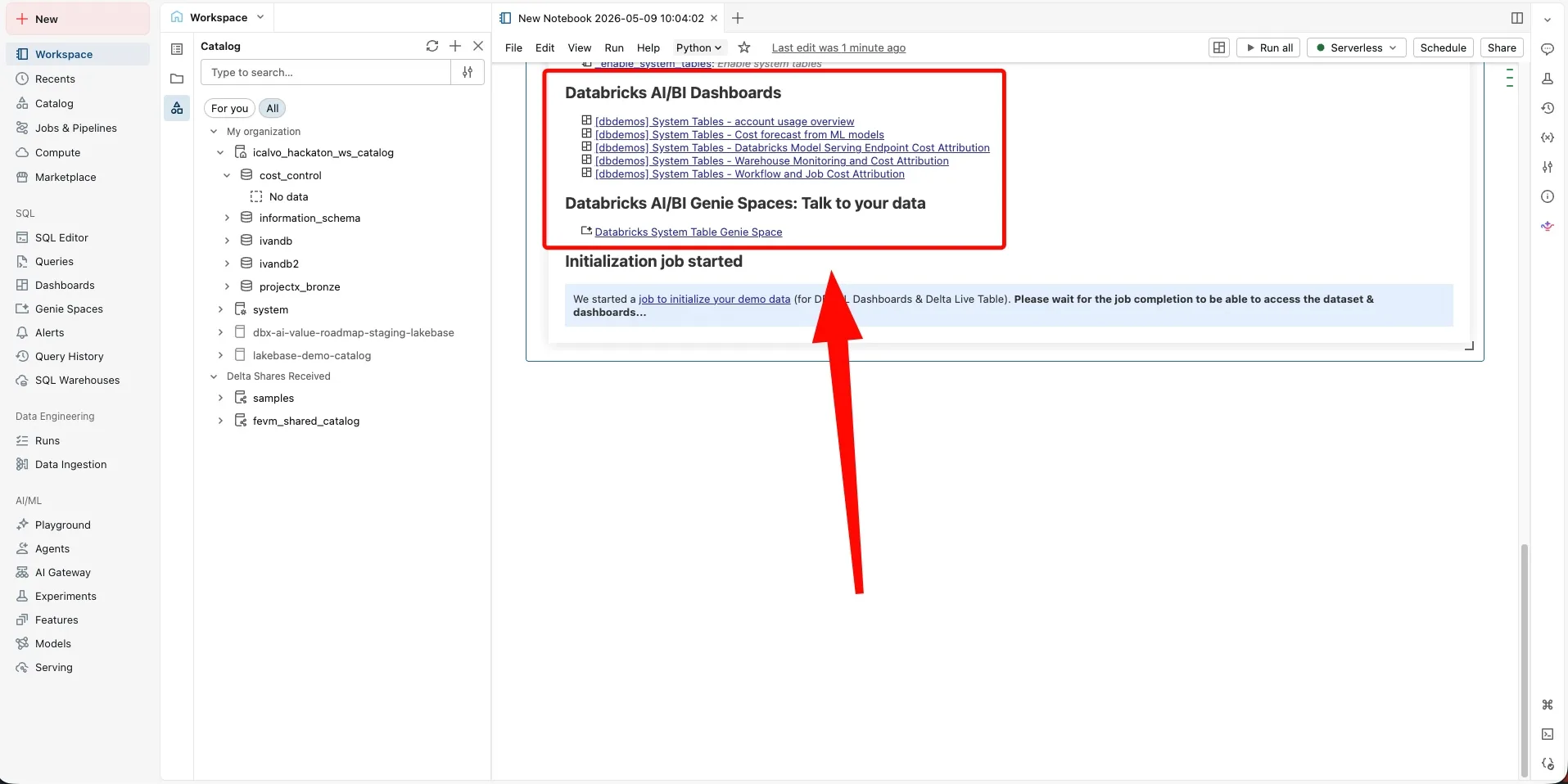Open Alerts bell item
1568x784 pixels.
coord(77,332)
